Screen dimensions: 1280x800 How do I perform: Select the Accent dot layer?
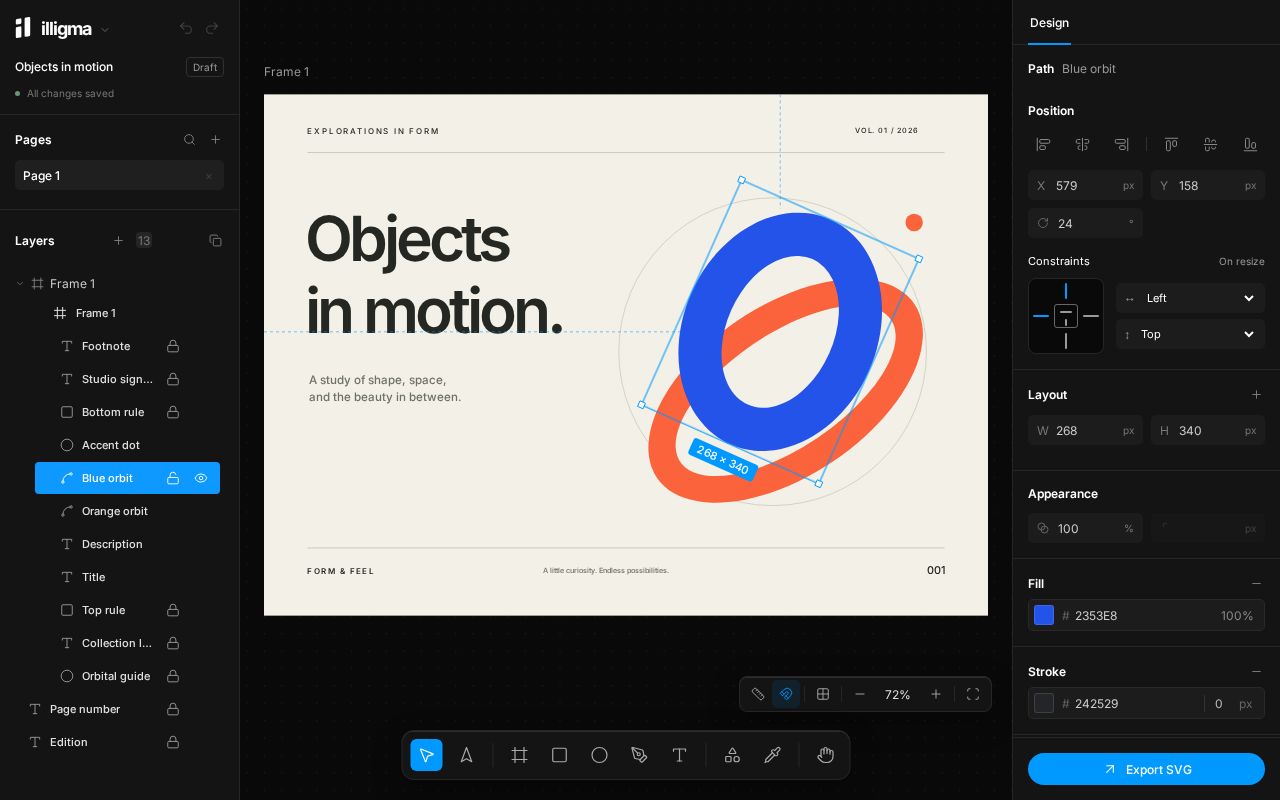tap(127, 445)
